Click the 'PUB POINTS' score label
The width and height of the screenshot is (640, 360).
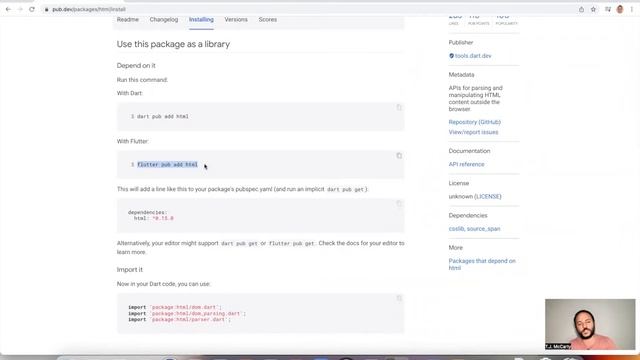(x=478, y=24)
